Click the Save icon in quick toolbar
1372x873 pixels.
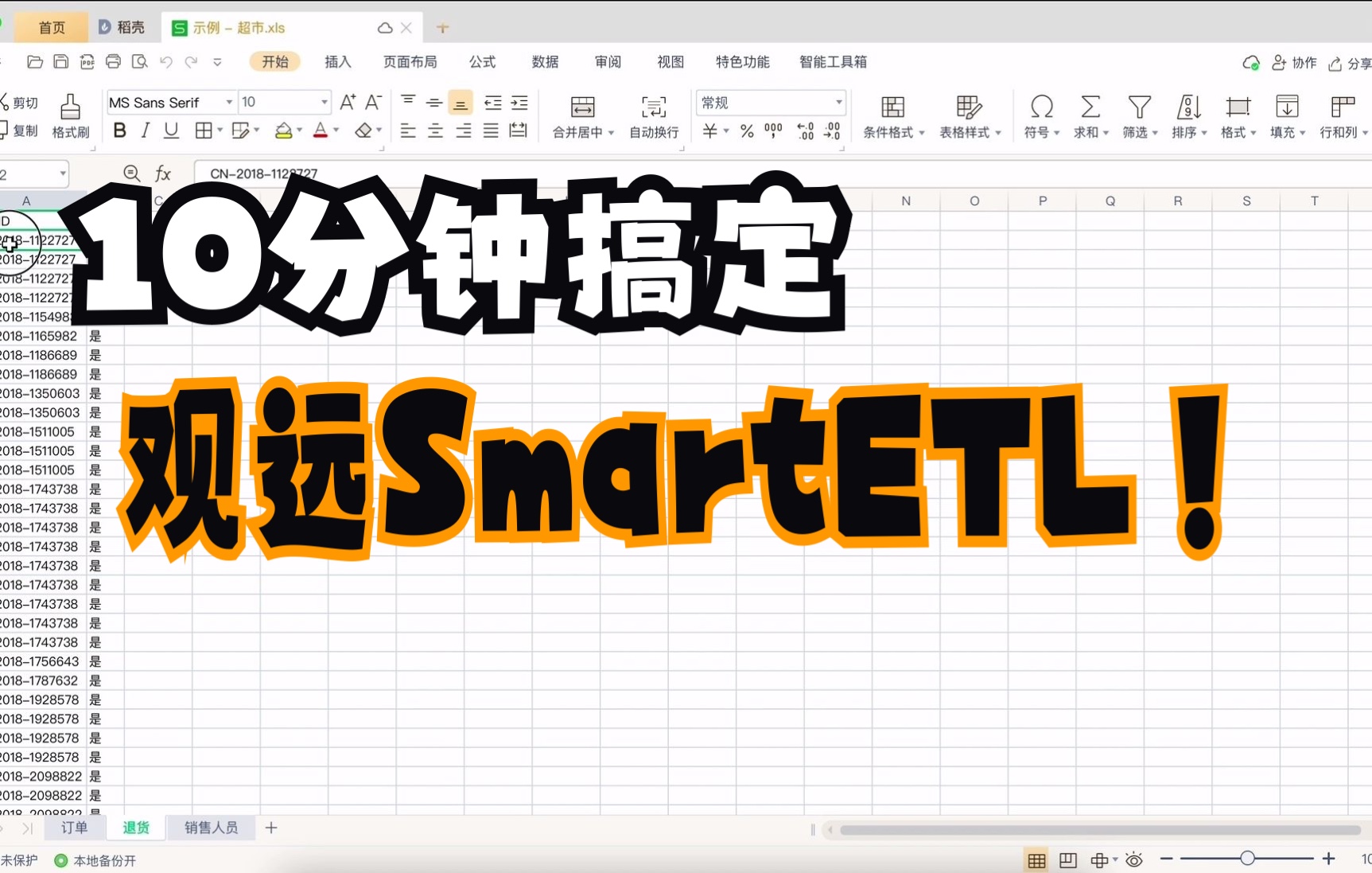point(61,62)
